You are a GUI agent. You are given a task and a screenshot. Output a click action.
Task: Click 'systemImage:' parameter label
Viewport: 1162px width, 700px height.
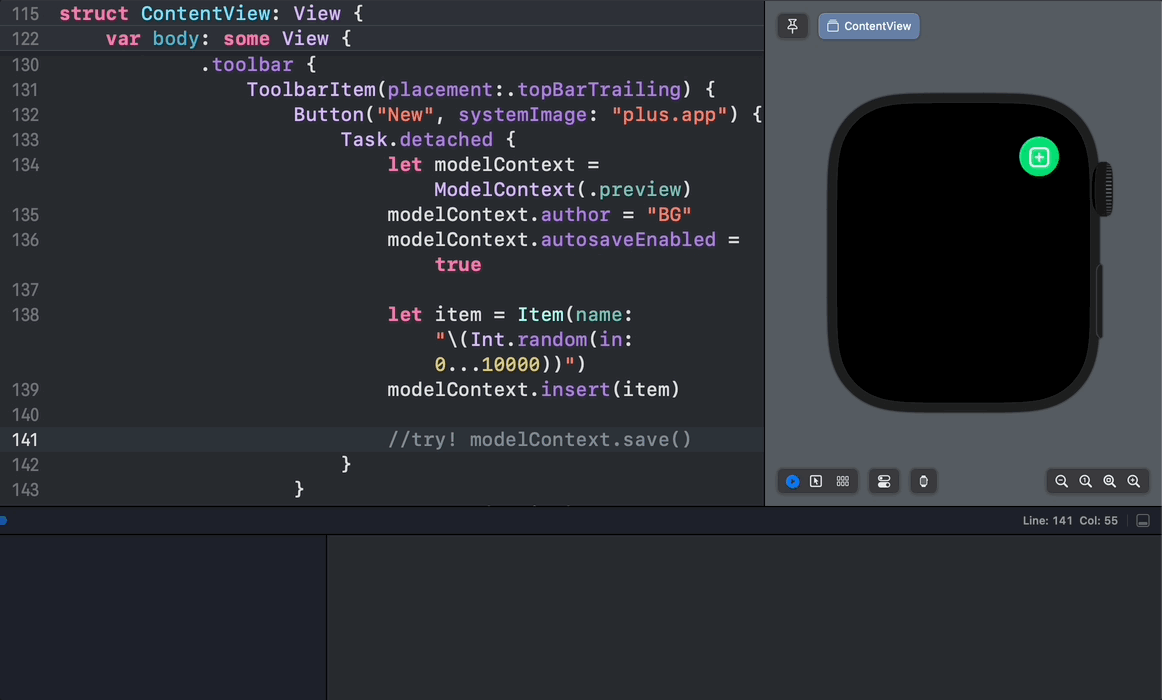pyautogui.click(x=528, y=115)
